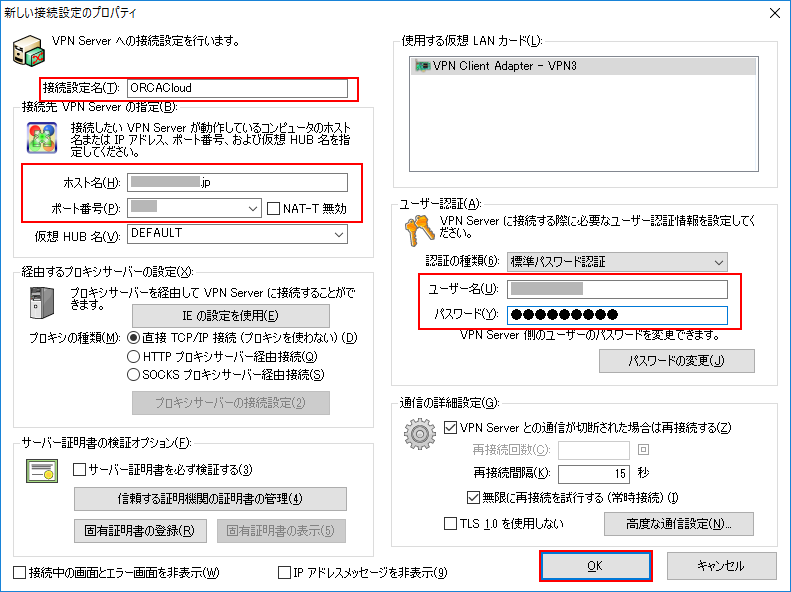Open 高度な通信設定 dialog
The height and width of the screenshot is (592, 791).
(679, 524)
